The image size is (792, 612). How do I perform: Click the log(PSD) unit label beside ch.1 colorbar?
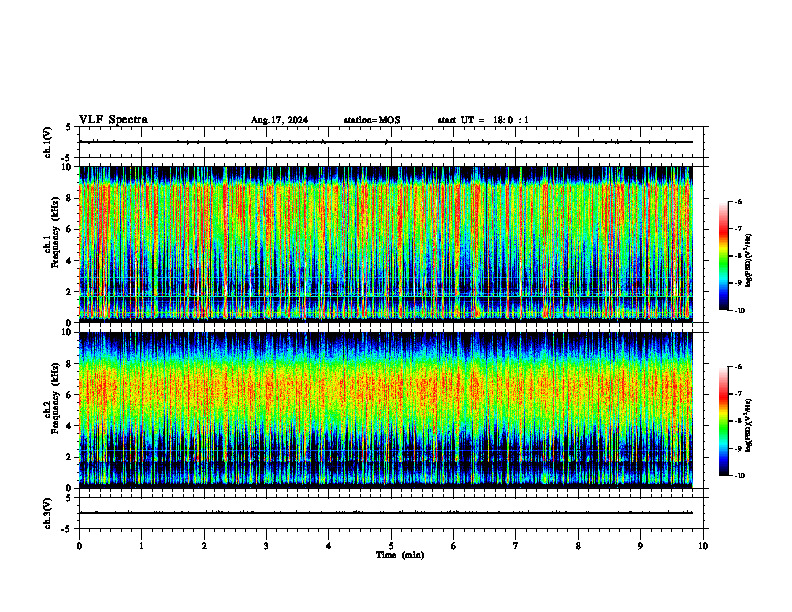tap(749, 261)
